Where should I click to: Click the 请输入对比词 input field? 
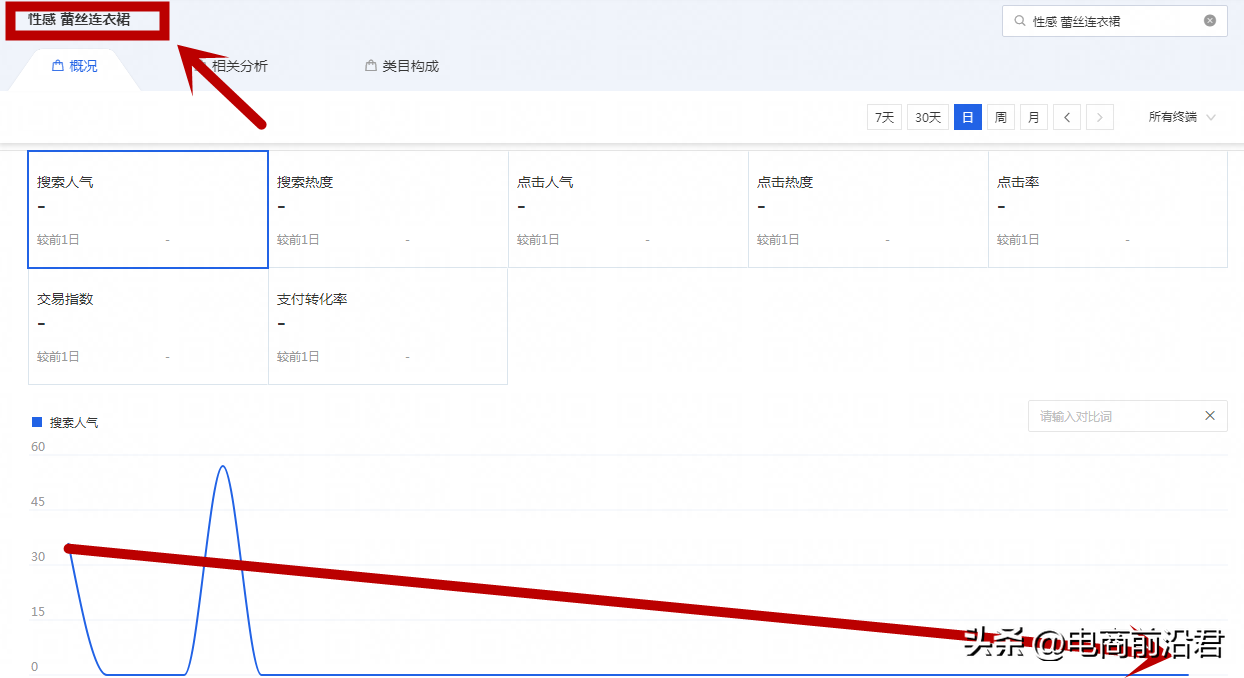coord(1128,416)
